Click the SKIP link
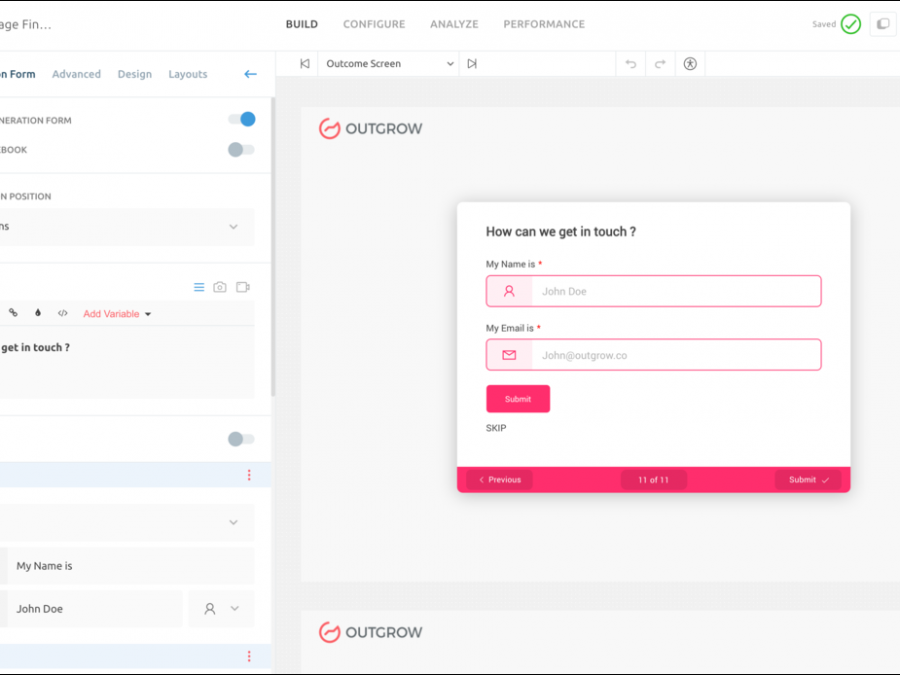 (496, 428)
